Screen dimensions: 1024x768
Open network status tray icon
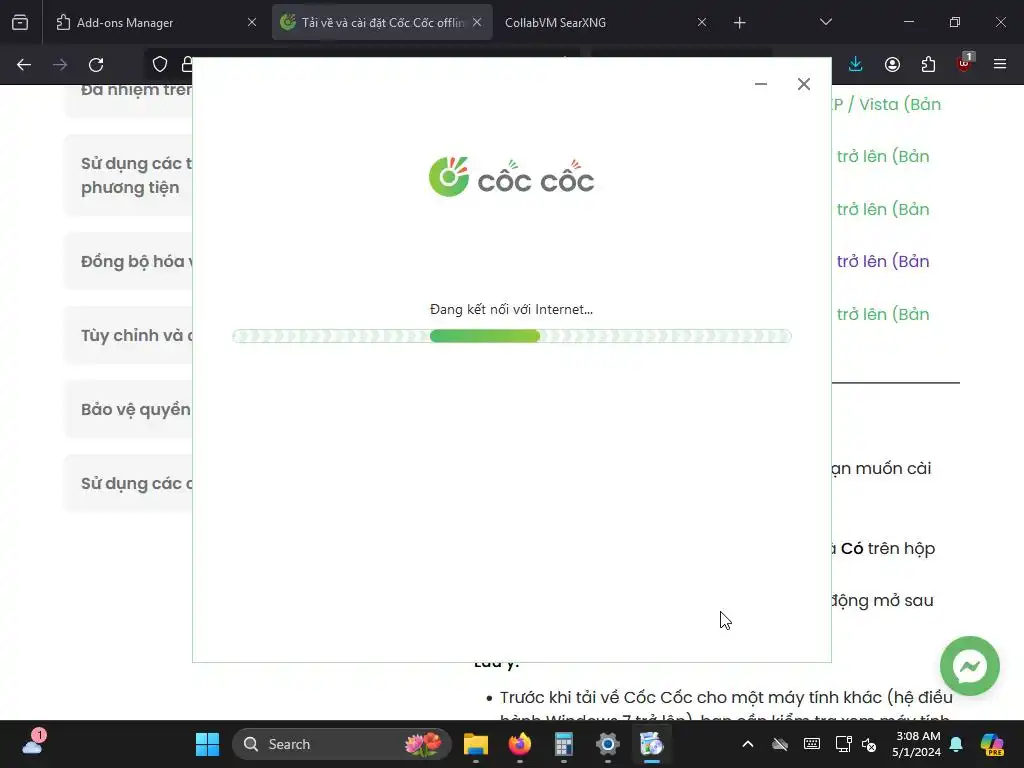pos(843,744)
